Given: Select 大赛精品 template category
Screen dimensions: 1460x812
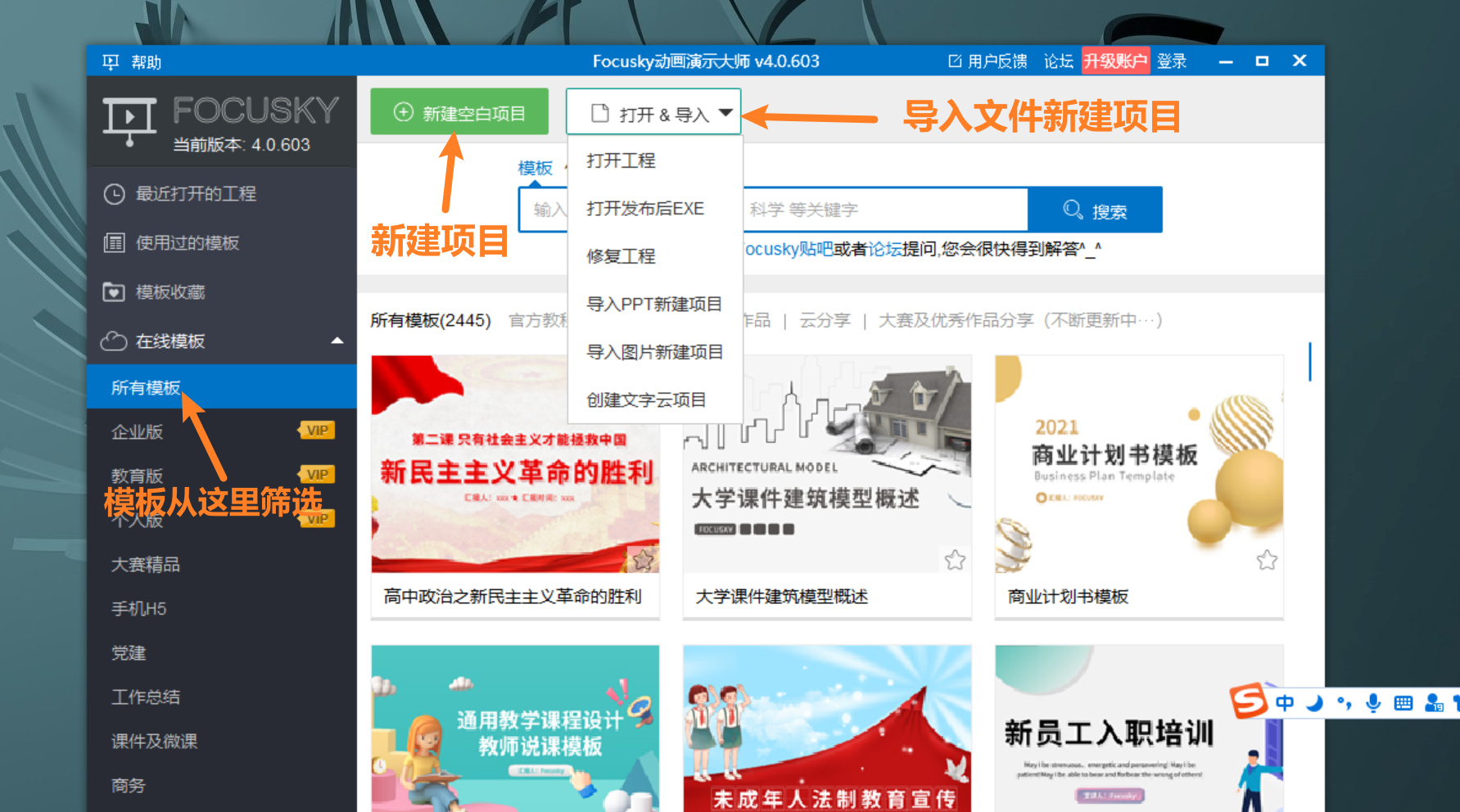Looking at the screenshot, I should [146, 564].
